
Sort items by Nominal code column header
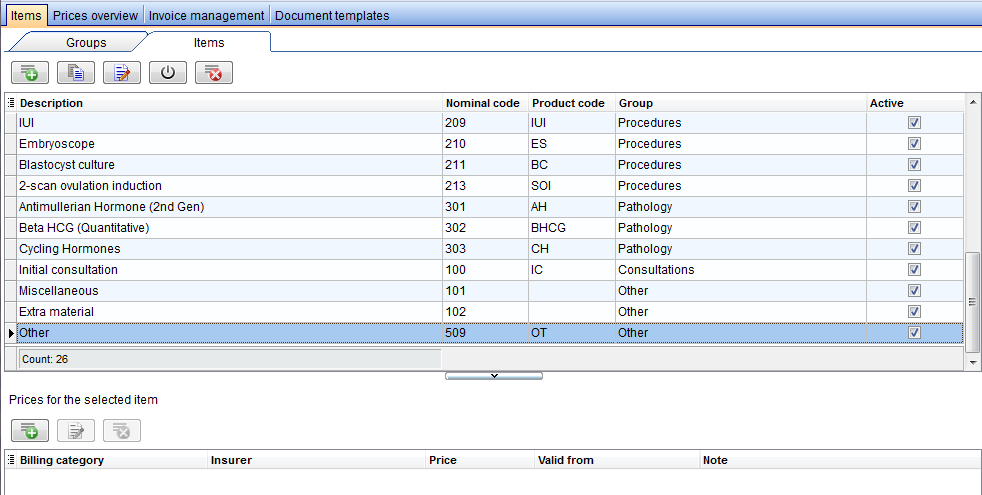click(x=482, y=103)
